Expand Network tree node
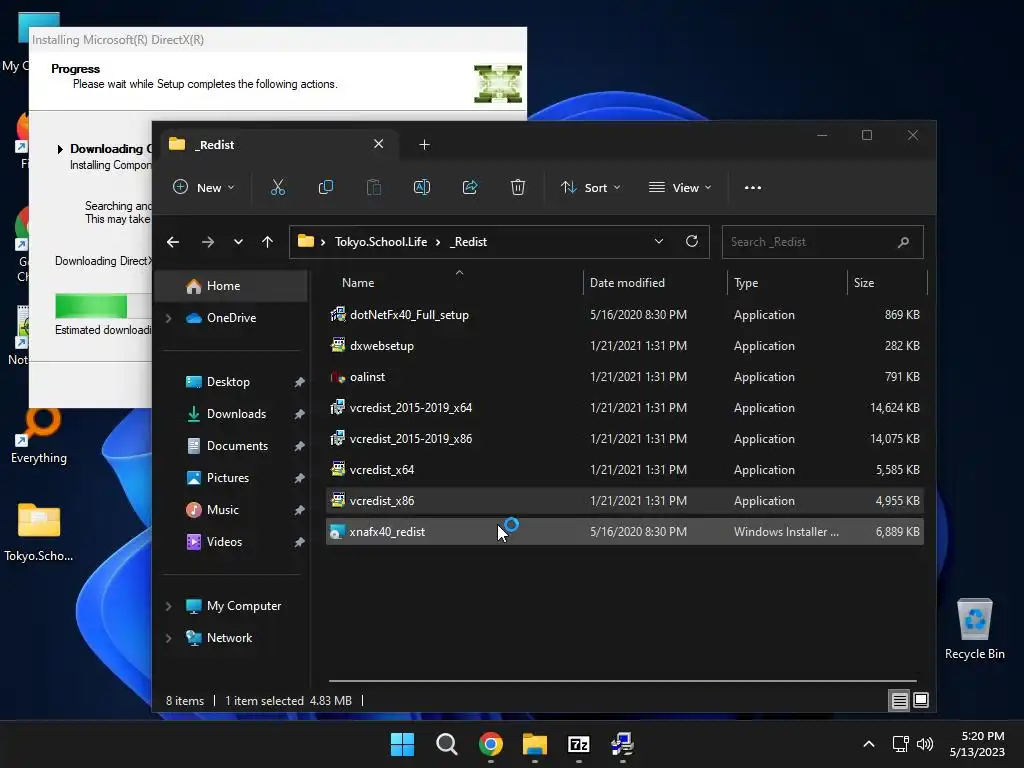The height and width of the screenshot is (768, 1024). [x=168, y=638]
